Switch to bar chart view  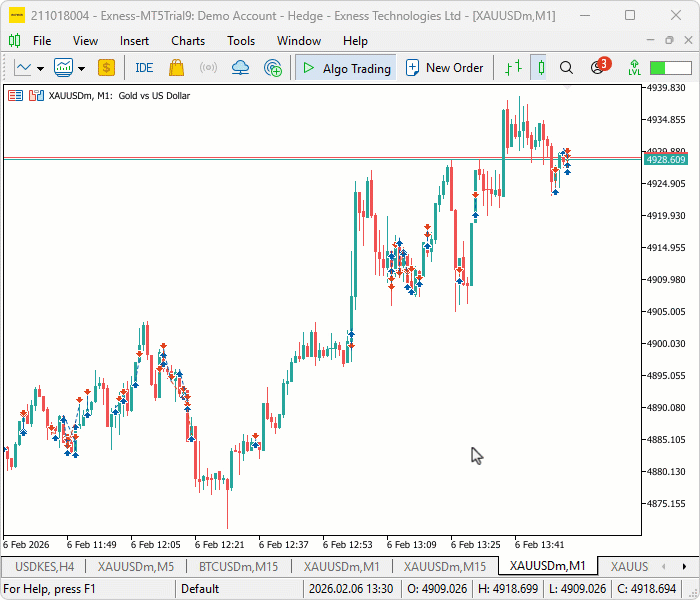513,68
